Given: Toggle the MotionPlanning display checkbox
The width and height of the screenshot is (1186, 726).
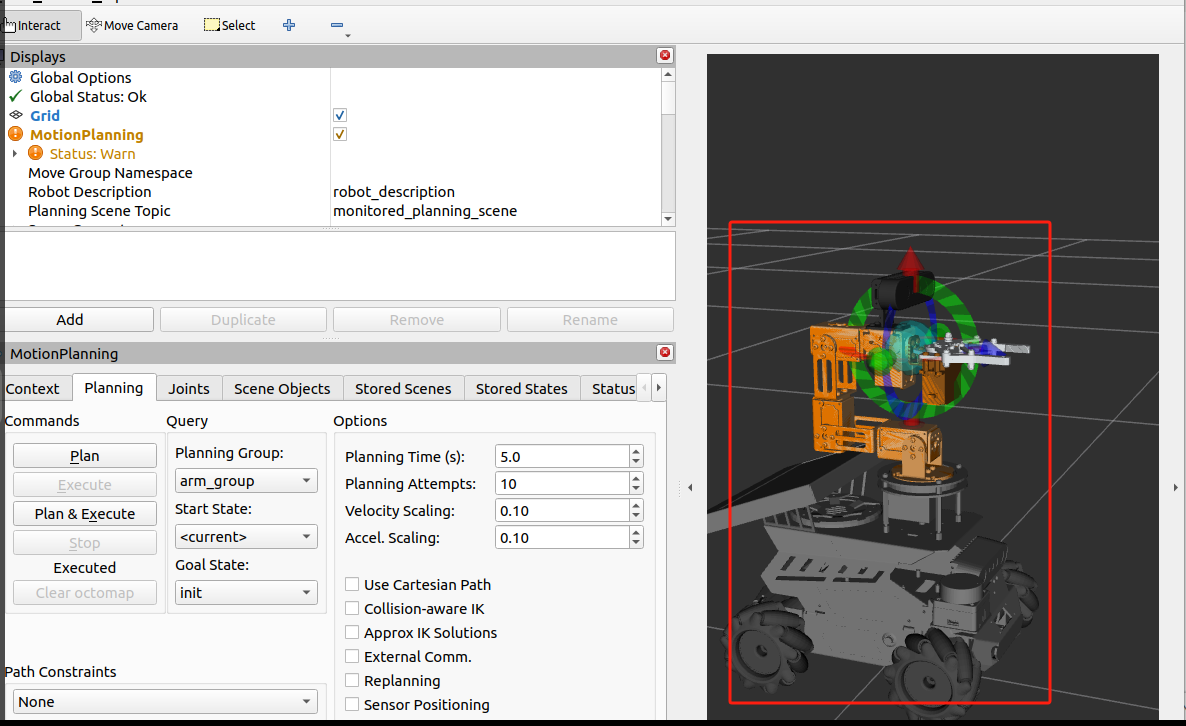Looking at the screenshot, I should coord(340,134).
